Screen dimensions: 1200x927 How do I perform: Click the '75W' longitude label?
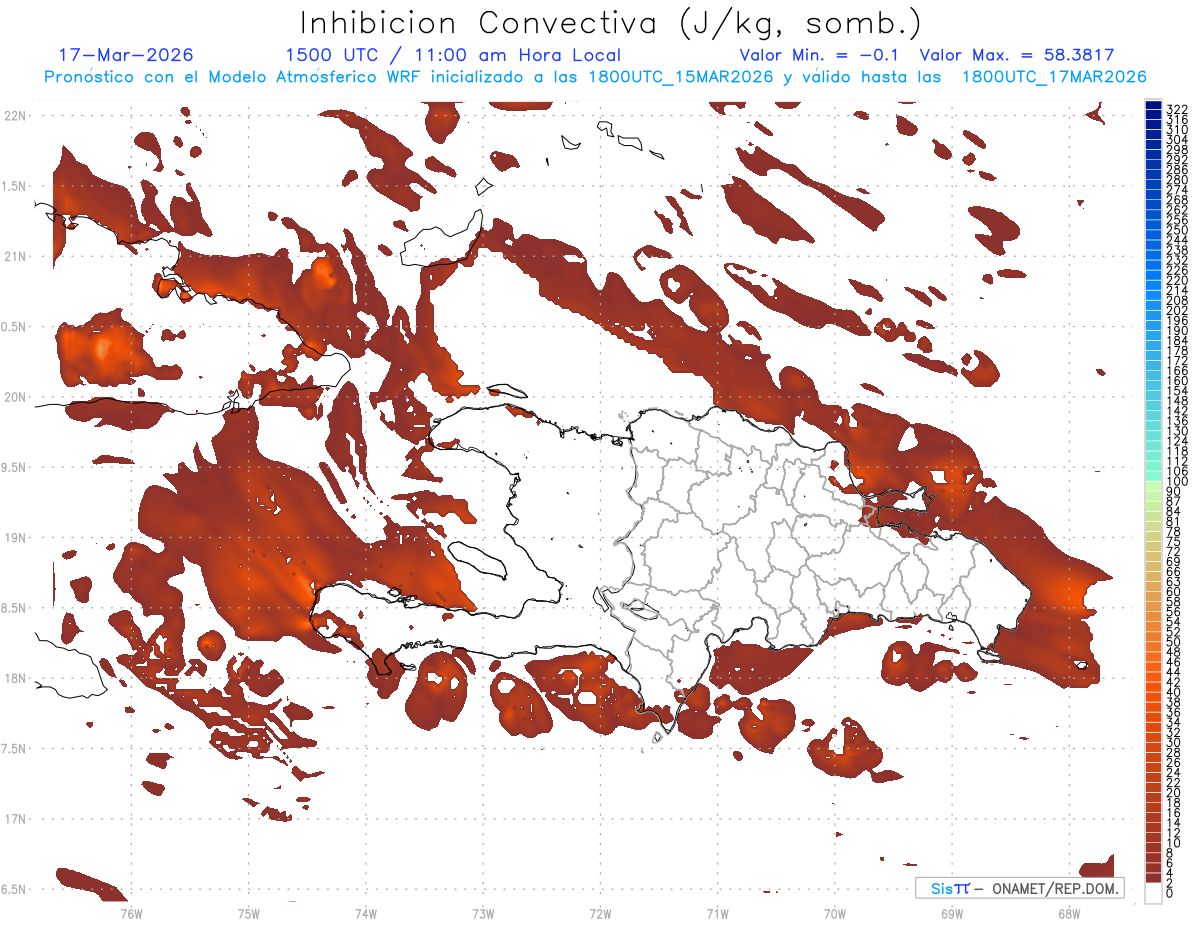249,914
